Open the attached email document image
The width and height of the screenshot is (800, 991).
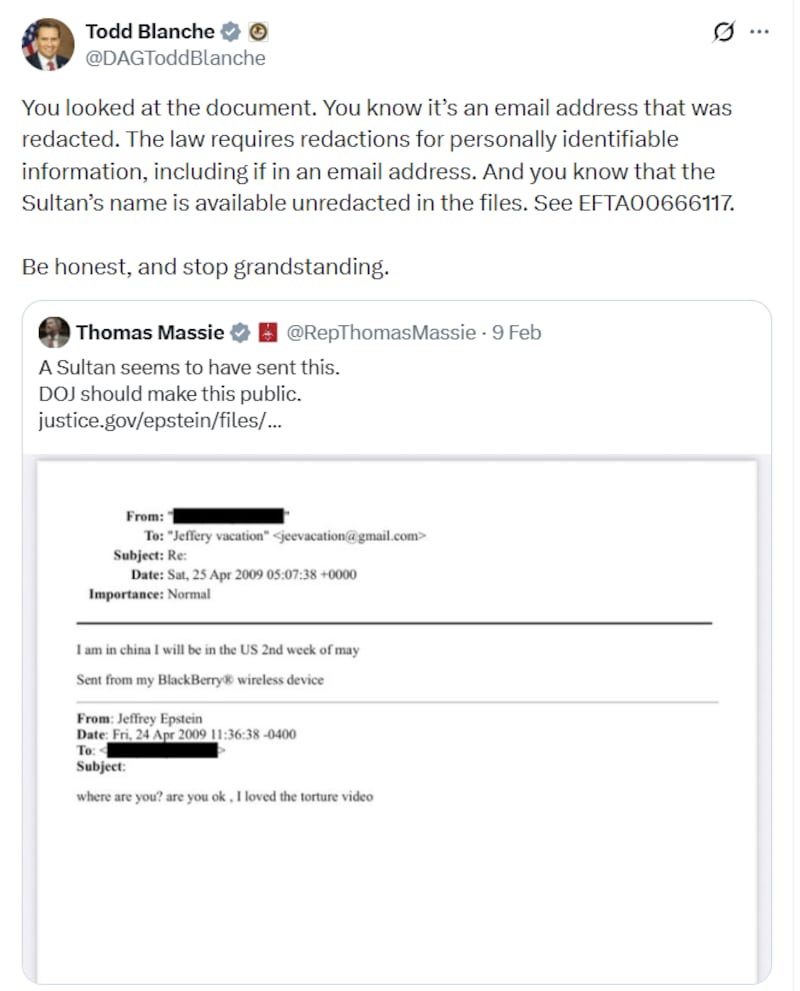[396, 700]
